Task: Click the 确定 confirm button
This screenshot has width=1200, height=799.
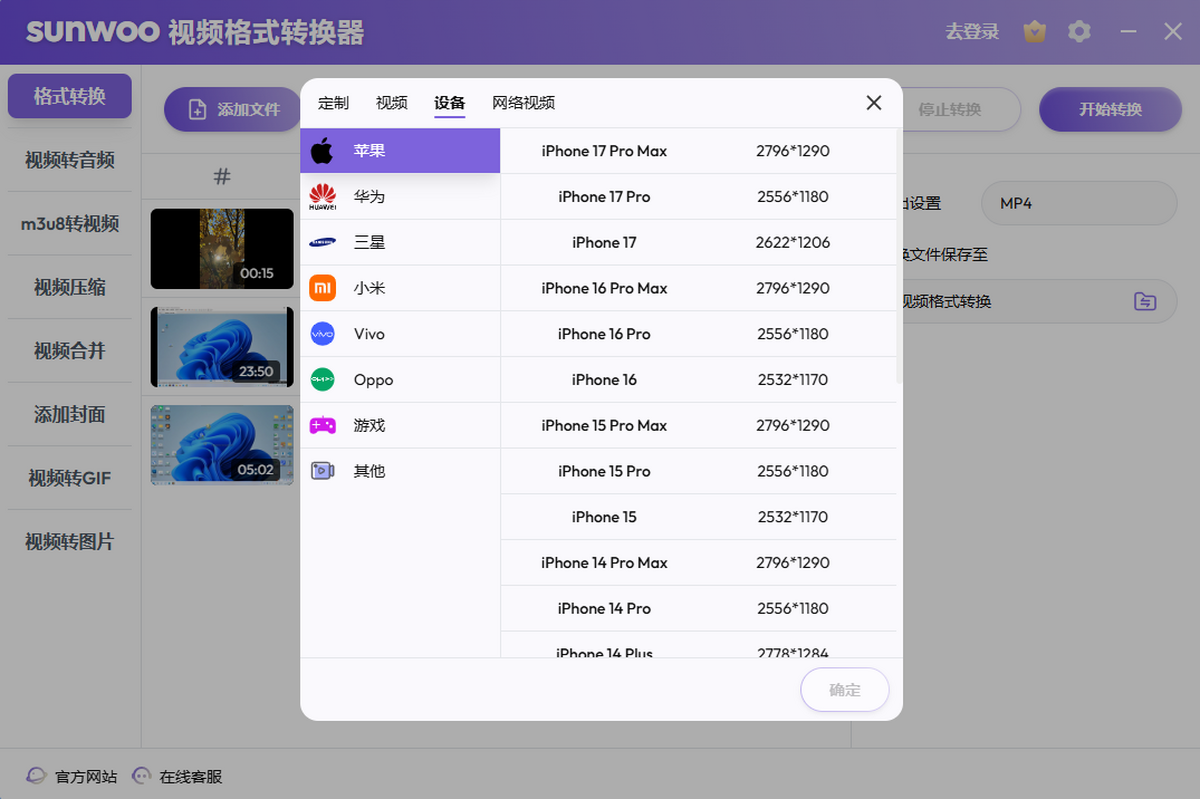Action: (844, 689)
